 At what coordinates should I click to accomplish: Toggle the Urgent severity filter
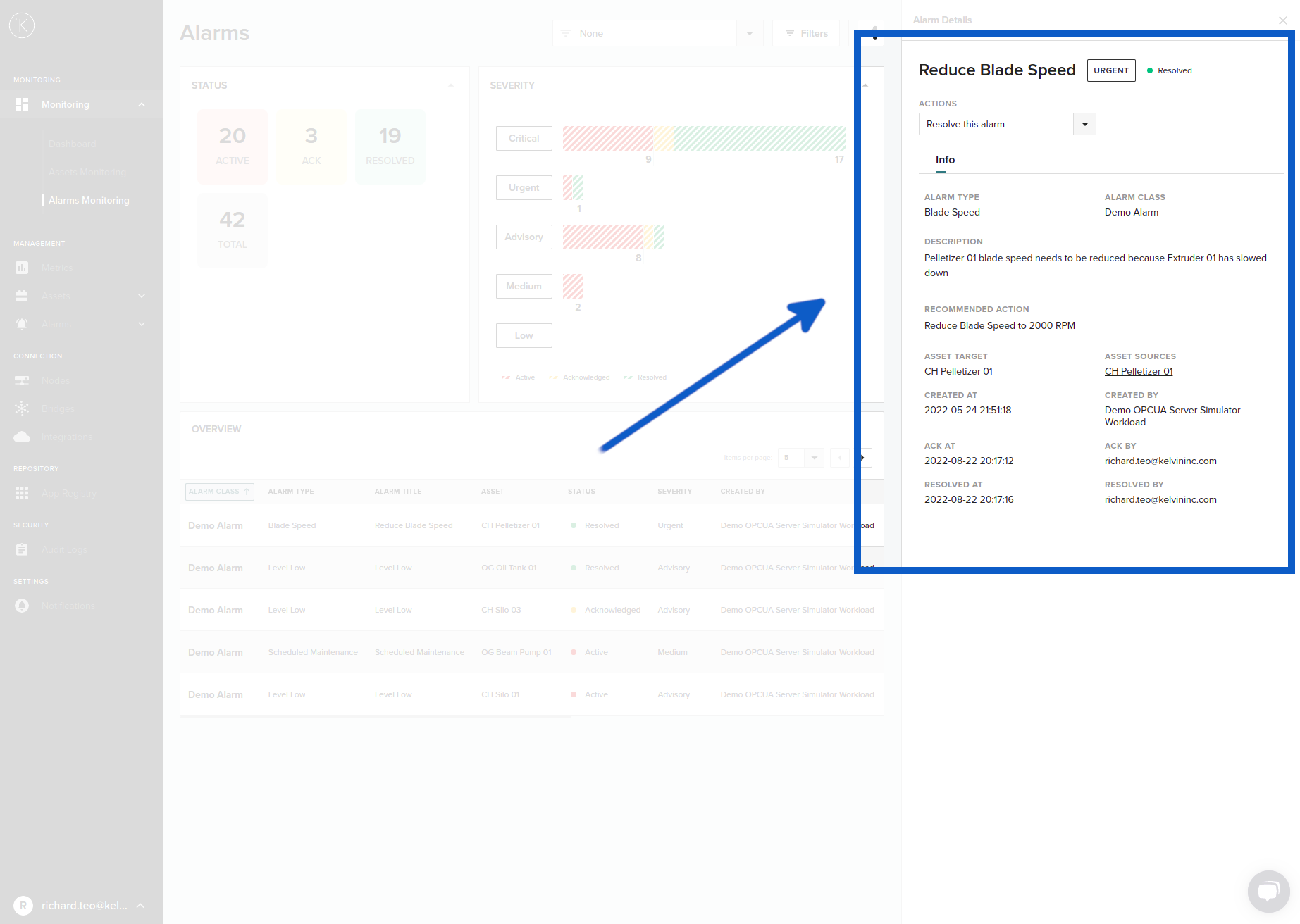coord(524,187)
